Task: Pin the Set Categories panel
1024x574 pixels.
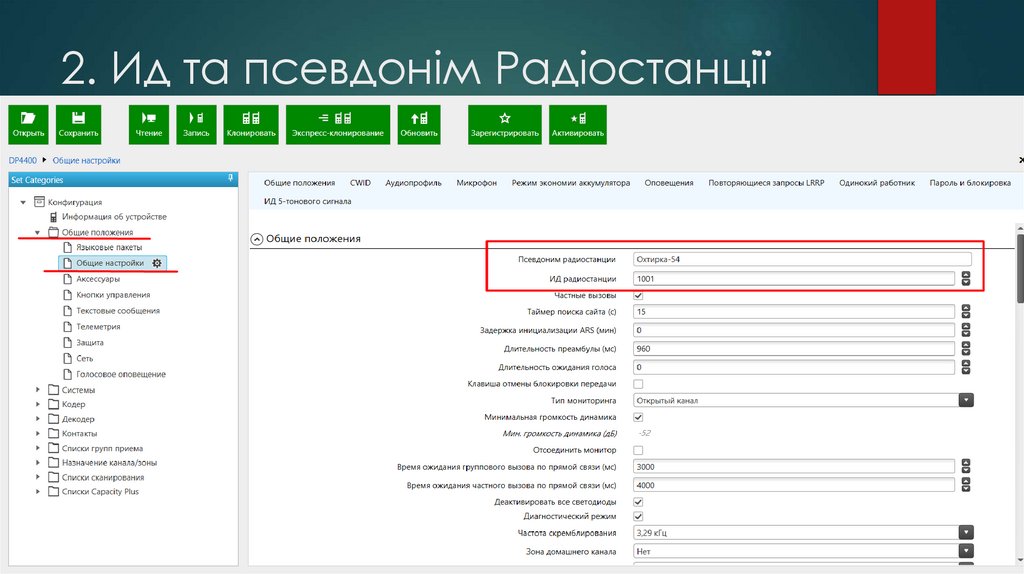Action: pos(230,178)
